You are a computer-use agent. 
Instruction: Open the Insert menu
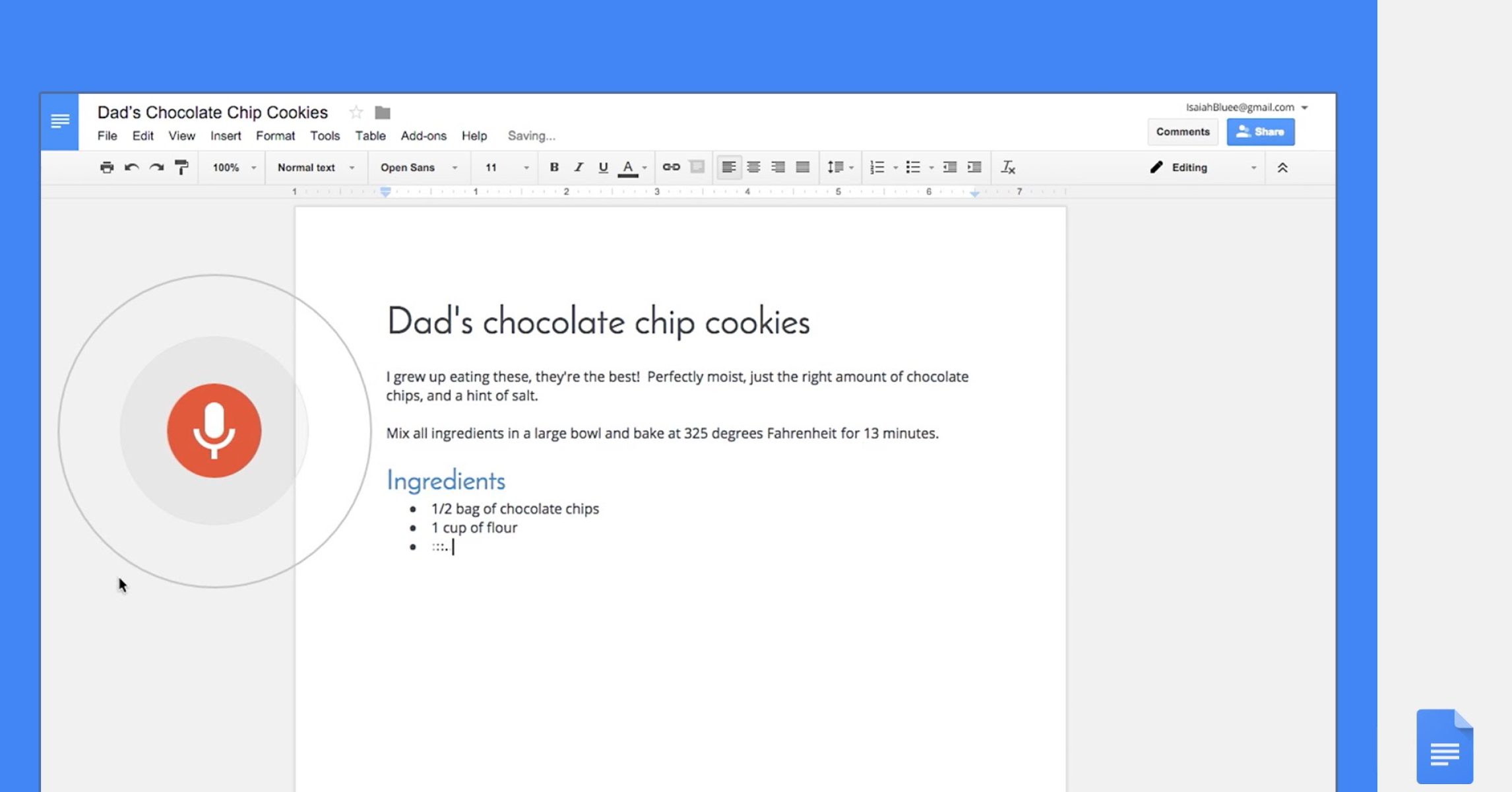(x=226, y=136)
